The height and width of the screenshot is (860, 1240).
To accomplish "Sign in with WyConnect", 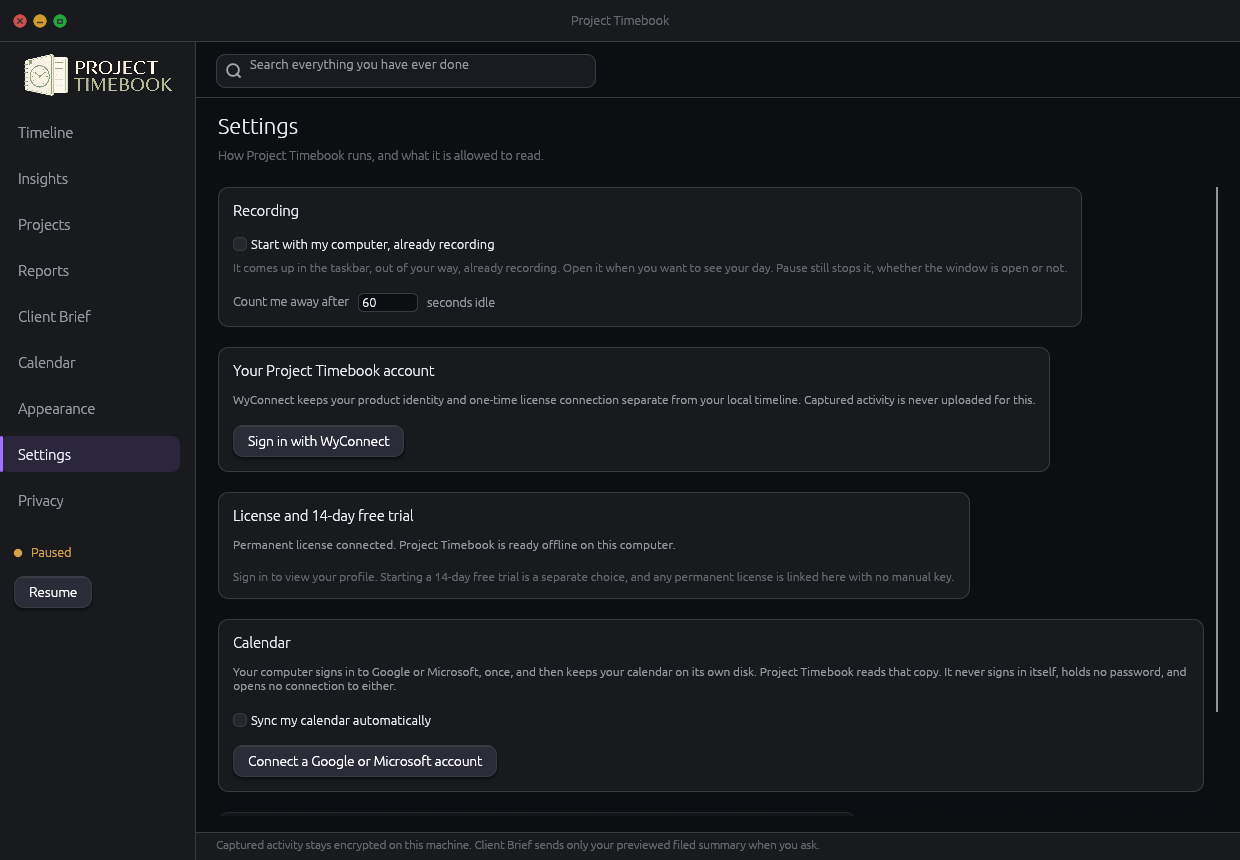I will [x=318, y=441].
